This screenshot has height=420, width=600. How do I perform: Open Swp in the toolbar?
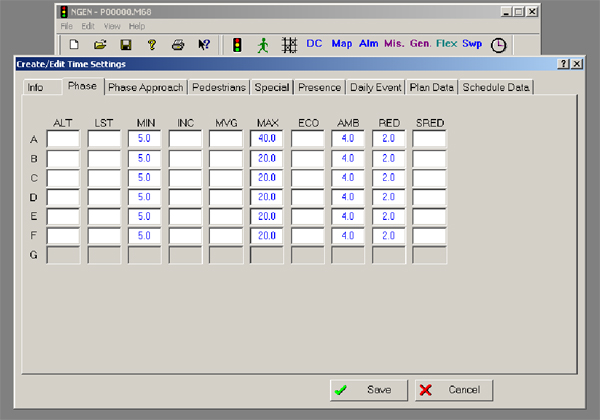pos(472,44)
